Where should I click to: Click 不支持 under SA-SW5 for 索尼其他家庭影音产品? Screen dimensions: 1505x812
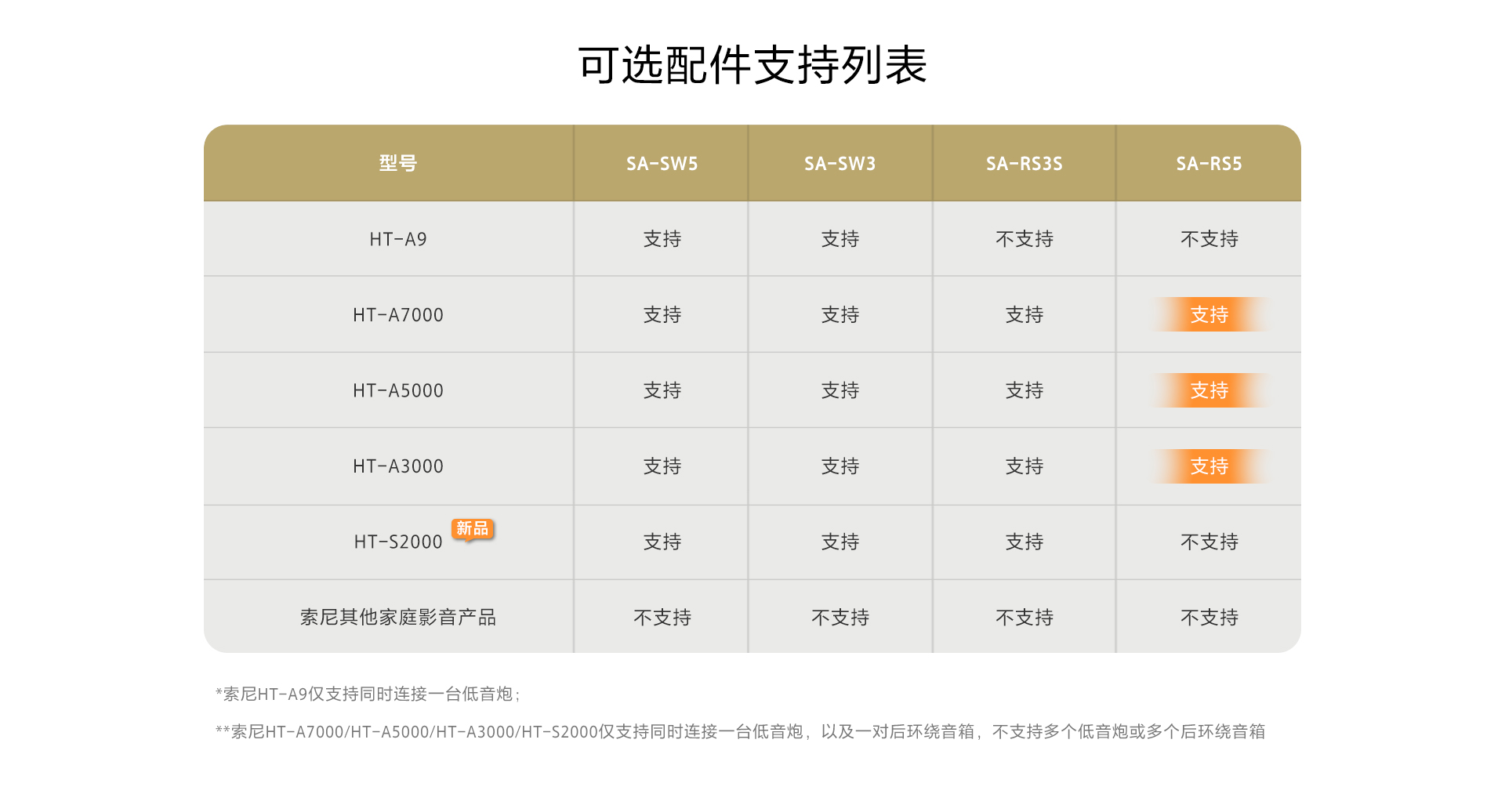point(662,618)
